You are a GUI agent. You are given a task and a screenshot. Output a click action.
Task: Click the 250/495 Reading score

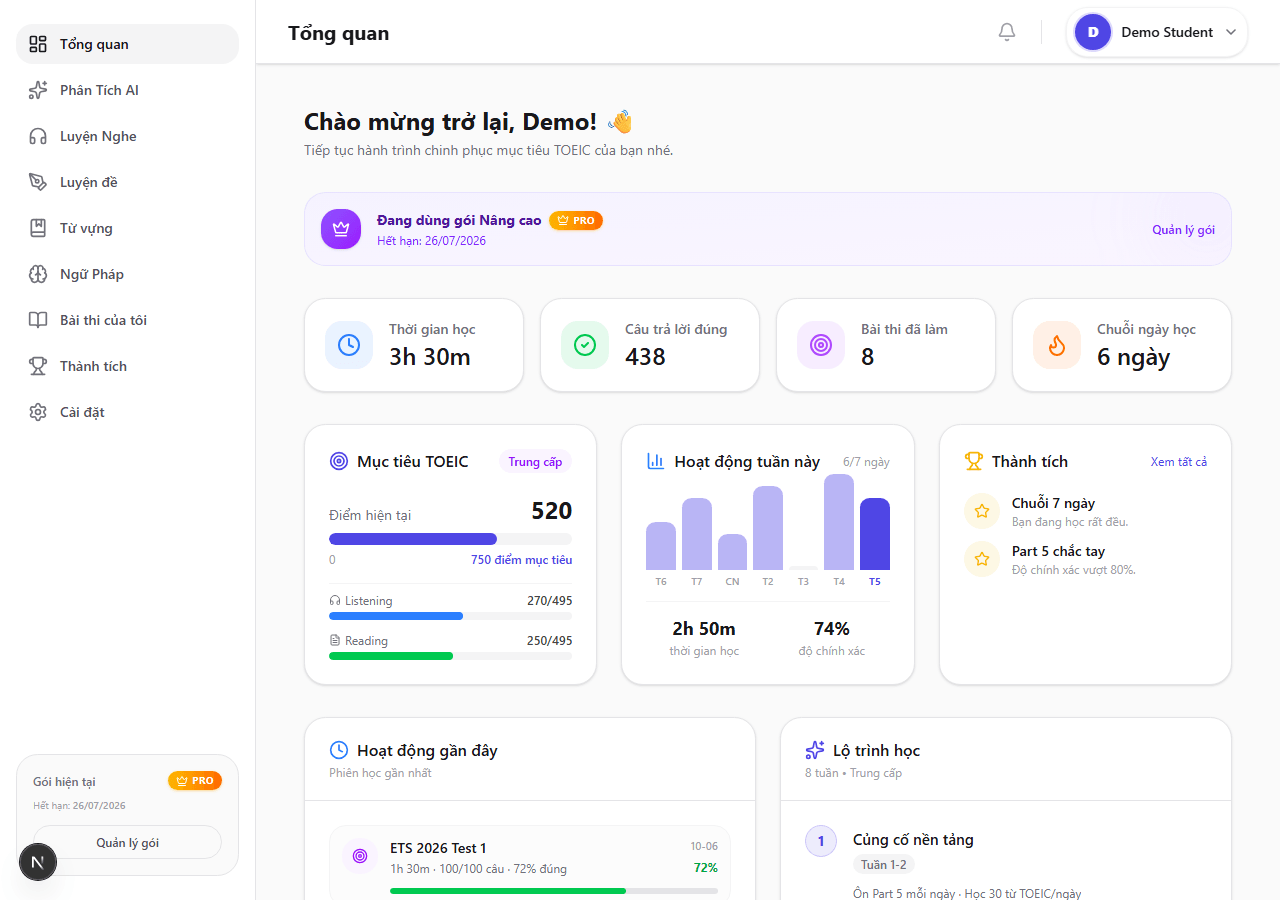click(x=550, y=641)
